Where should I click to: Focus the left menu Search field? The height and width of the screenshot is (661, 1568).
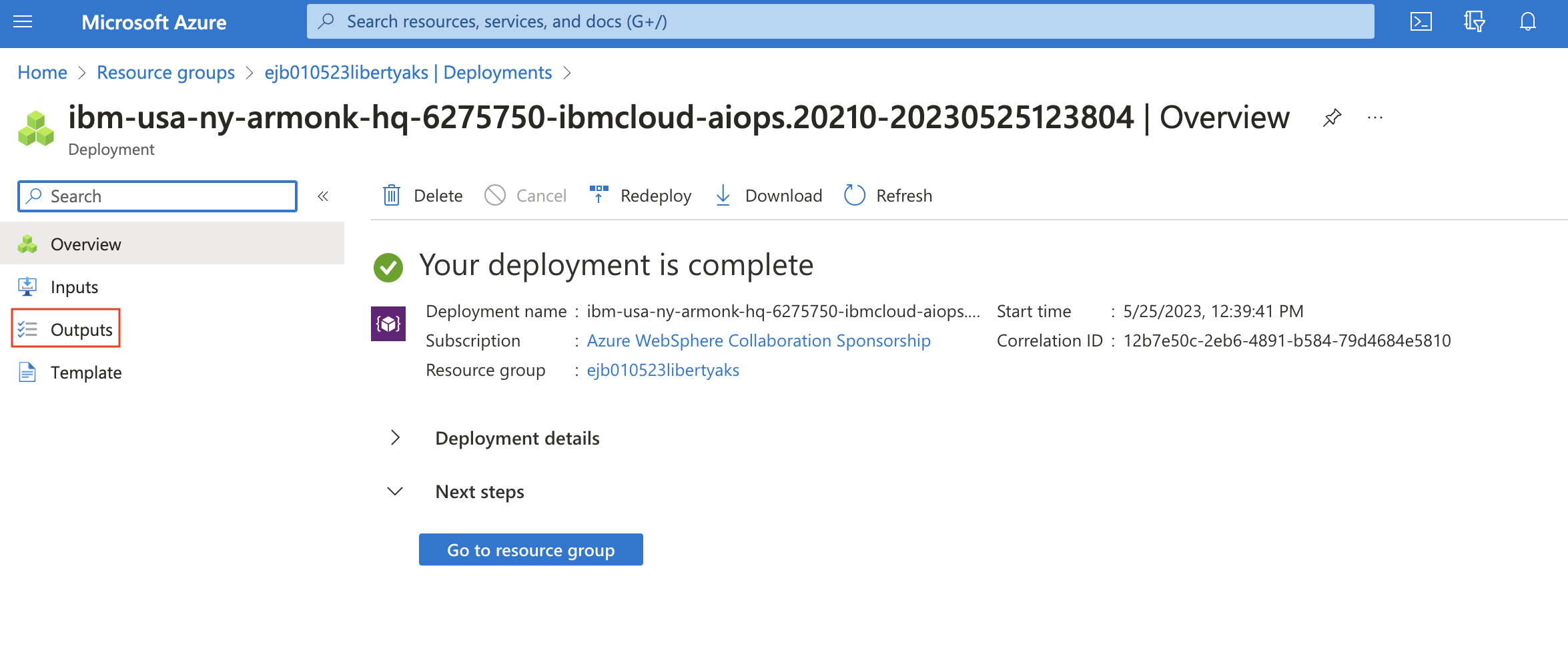tap(157, 196)
